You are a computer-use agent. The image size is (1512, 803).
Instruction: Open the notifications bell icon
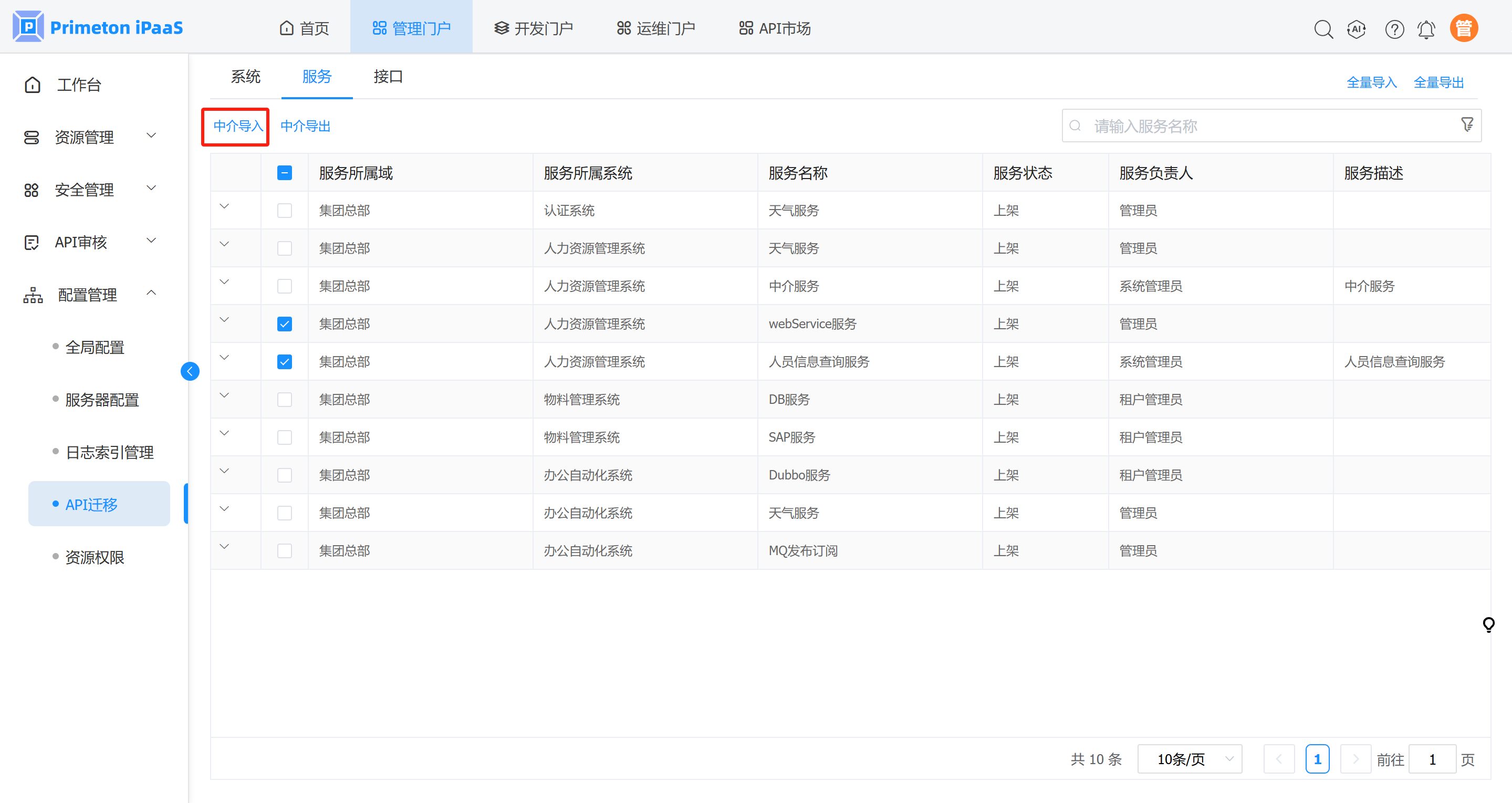[x=1426, y=29]
